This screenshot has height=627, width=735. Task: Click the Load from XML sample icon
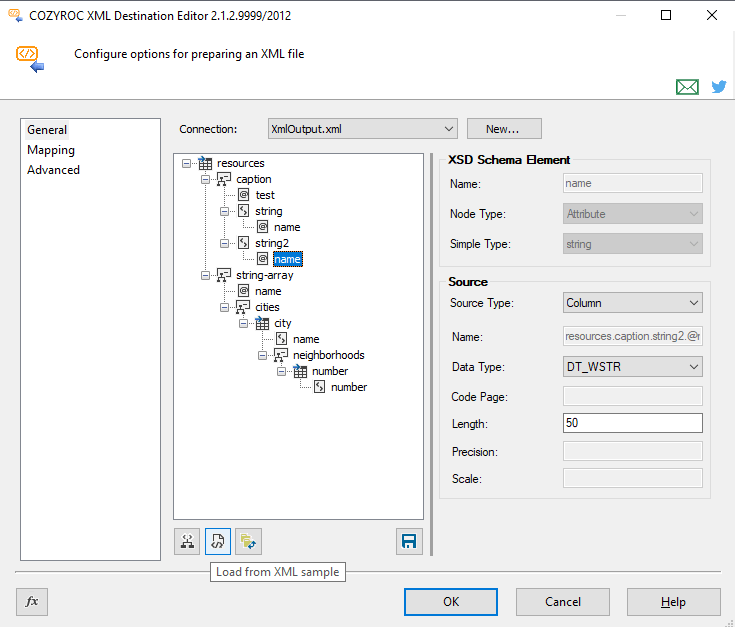(x=218, y=542)
